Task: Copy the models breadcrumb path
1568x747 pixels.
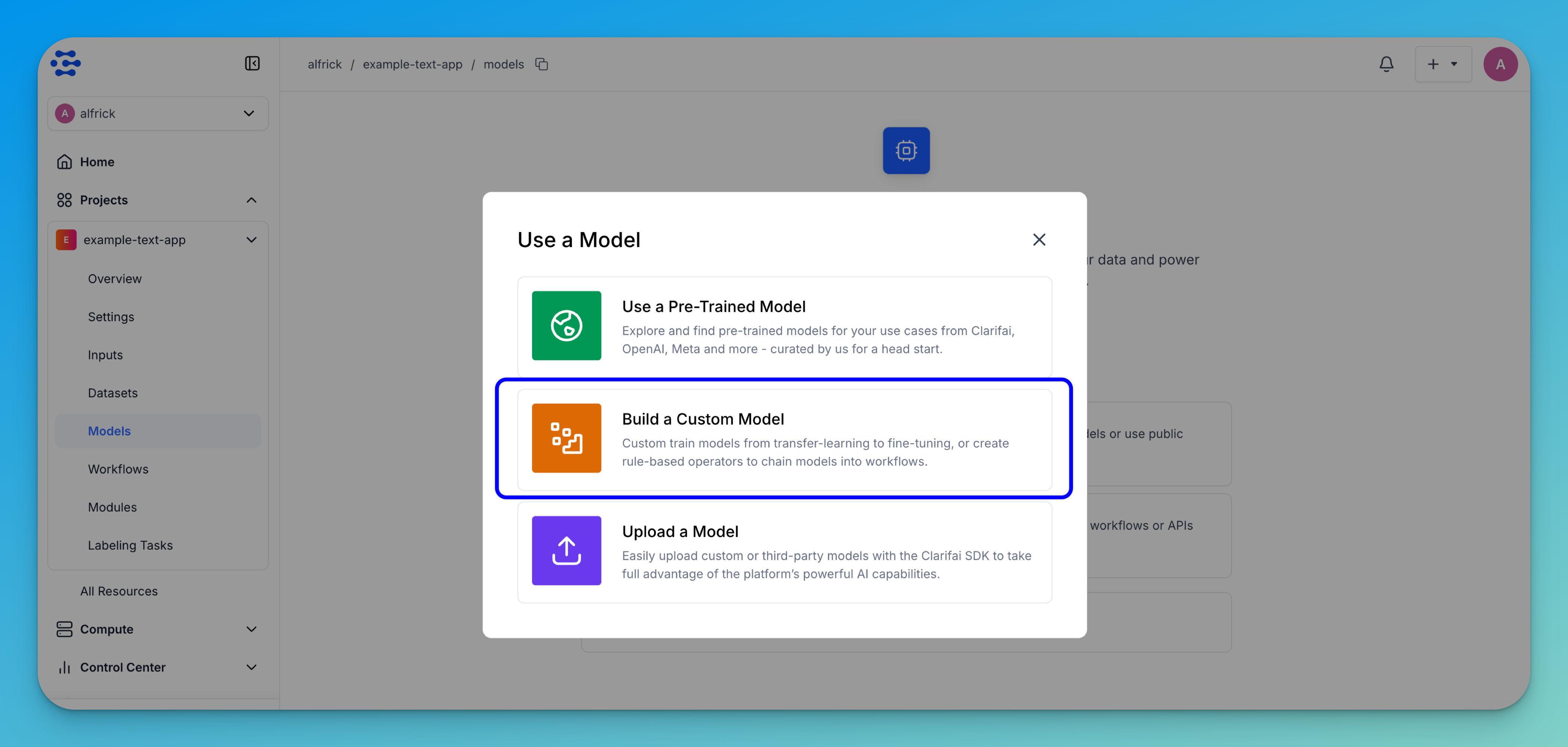Action: [x=542, y=65]
